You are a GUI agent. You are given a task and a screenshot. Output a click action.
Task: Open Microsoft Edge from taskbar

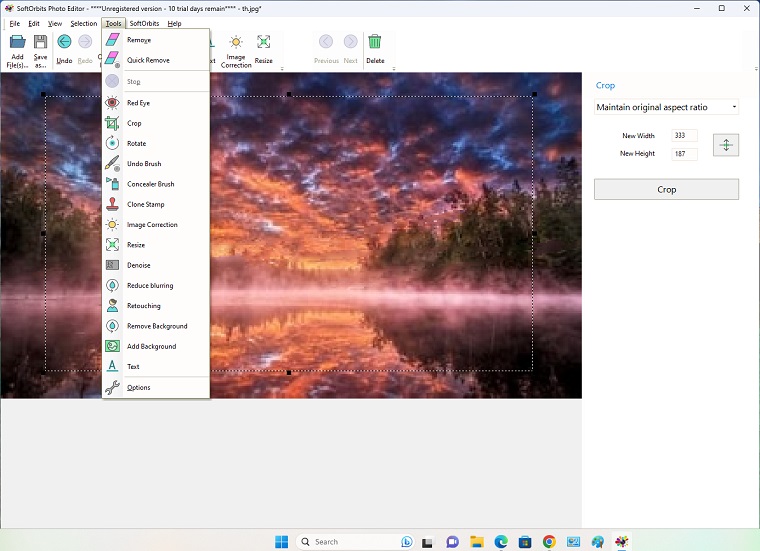[x=501, y=541]
